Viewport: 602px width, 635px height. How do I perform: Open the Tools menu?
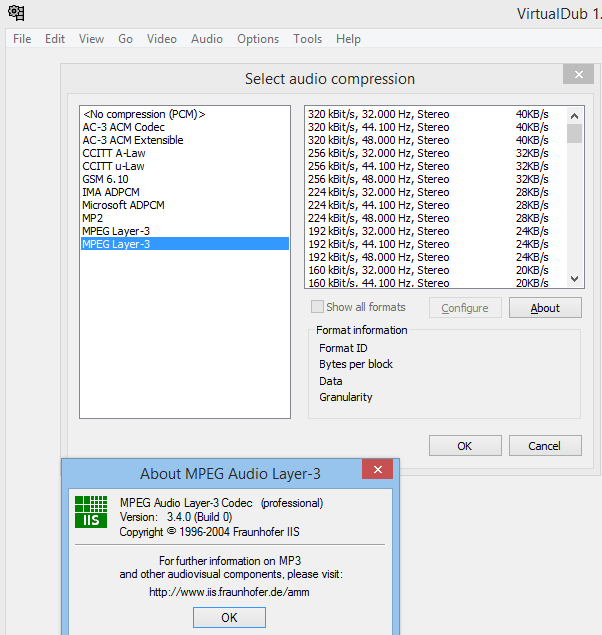307,39
